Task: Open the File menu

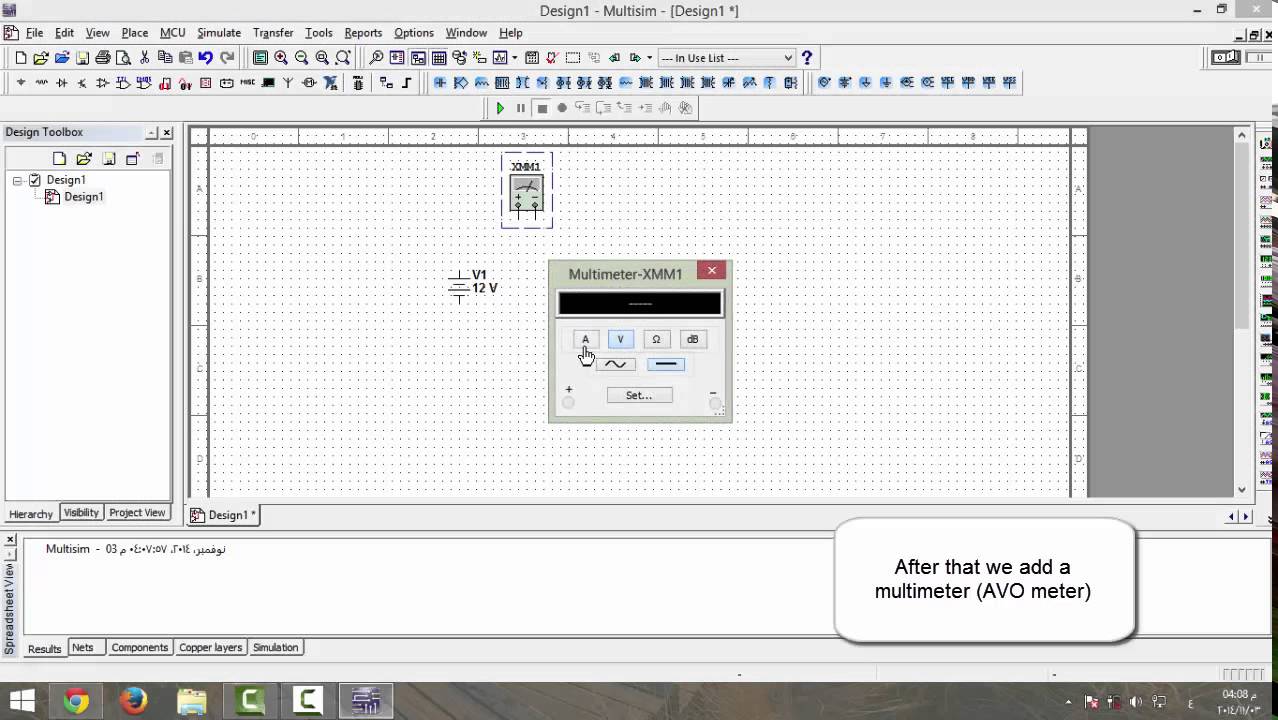Action: click(34, 33)
